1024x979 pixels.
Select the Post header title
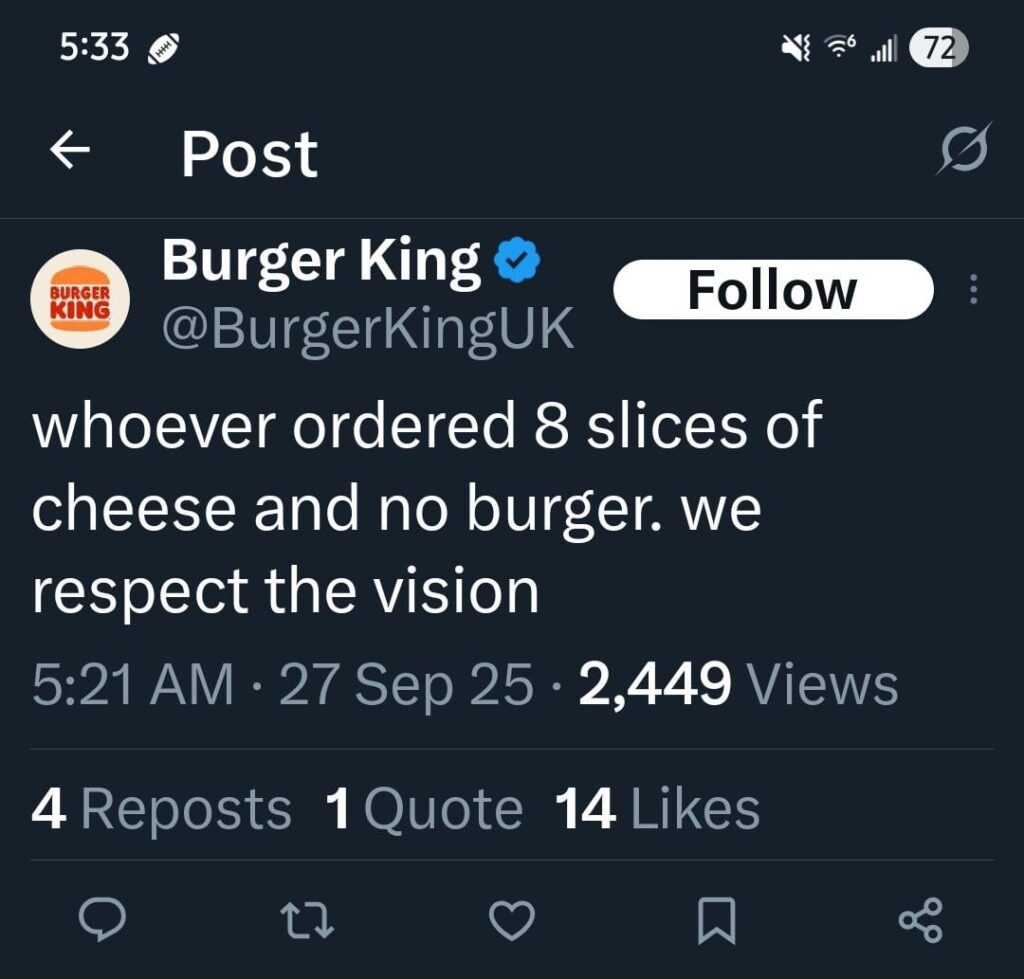248,151
